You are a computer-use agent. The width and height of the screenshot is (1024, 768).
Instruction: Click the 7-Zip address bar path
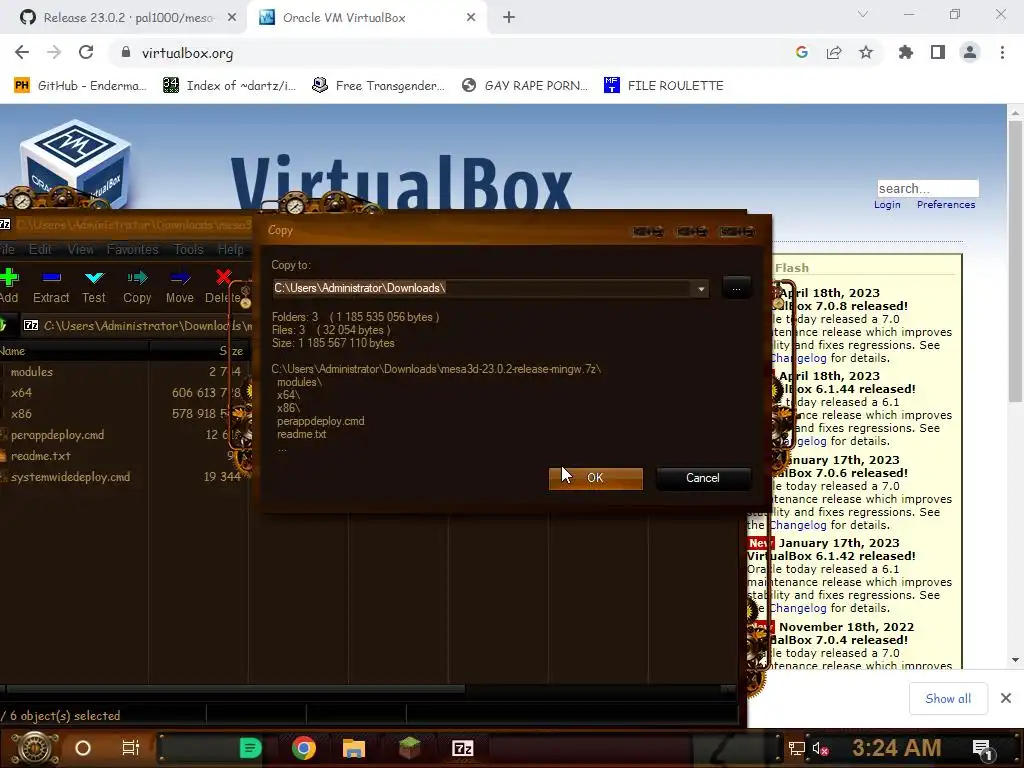point(147,326)
